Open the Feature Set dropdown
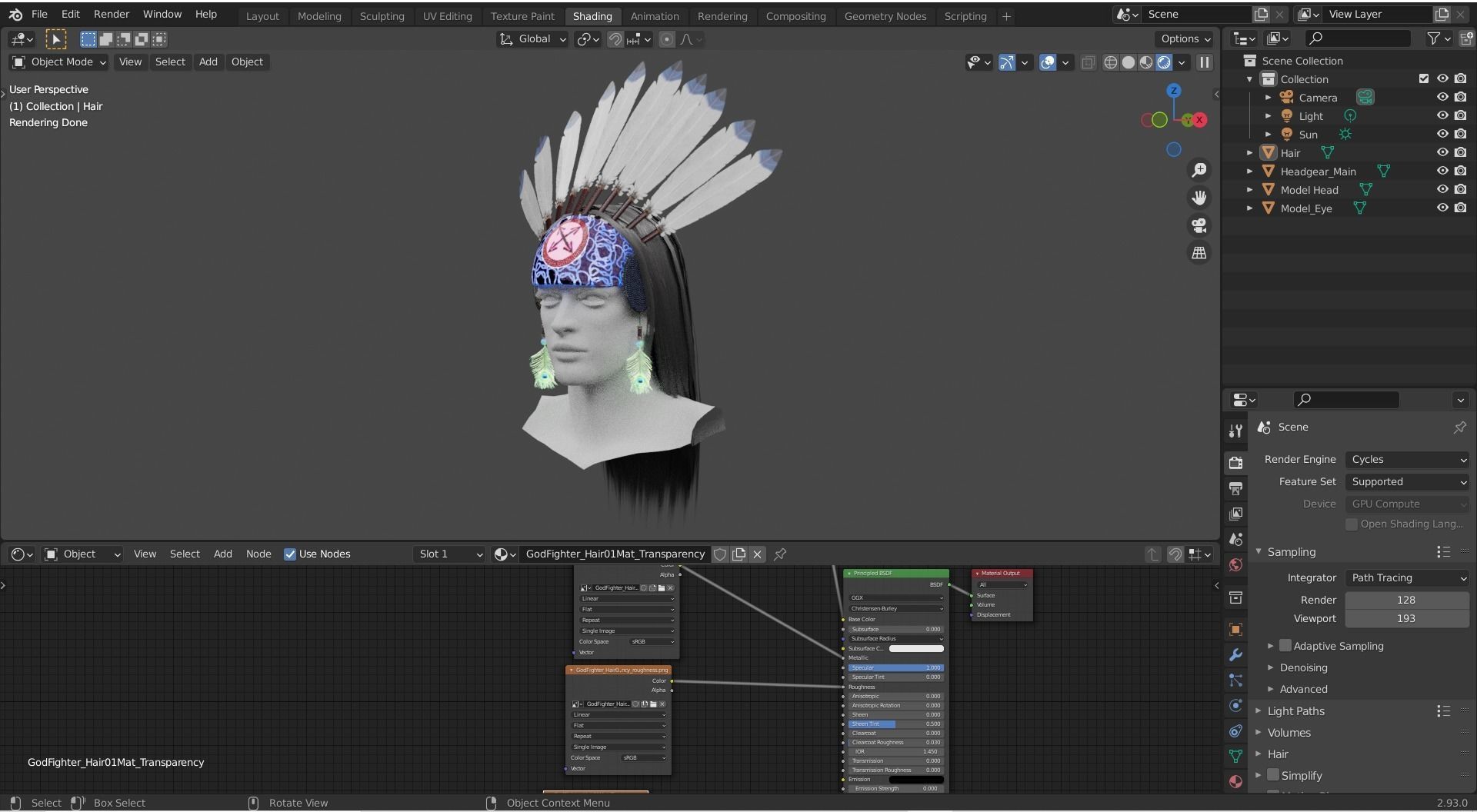Image resolution: width=1477 pixels, height=812 pixels. (1407, 482)
